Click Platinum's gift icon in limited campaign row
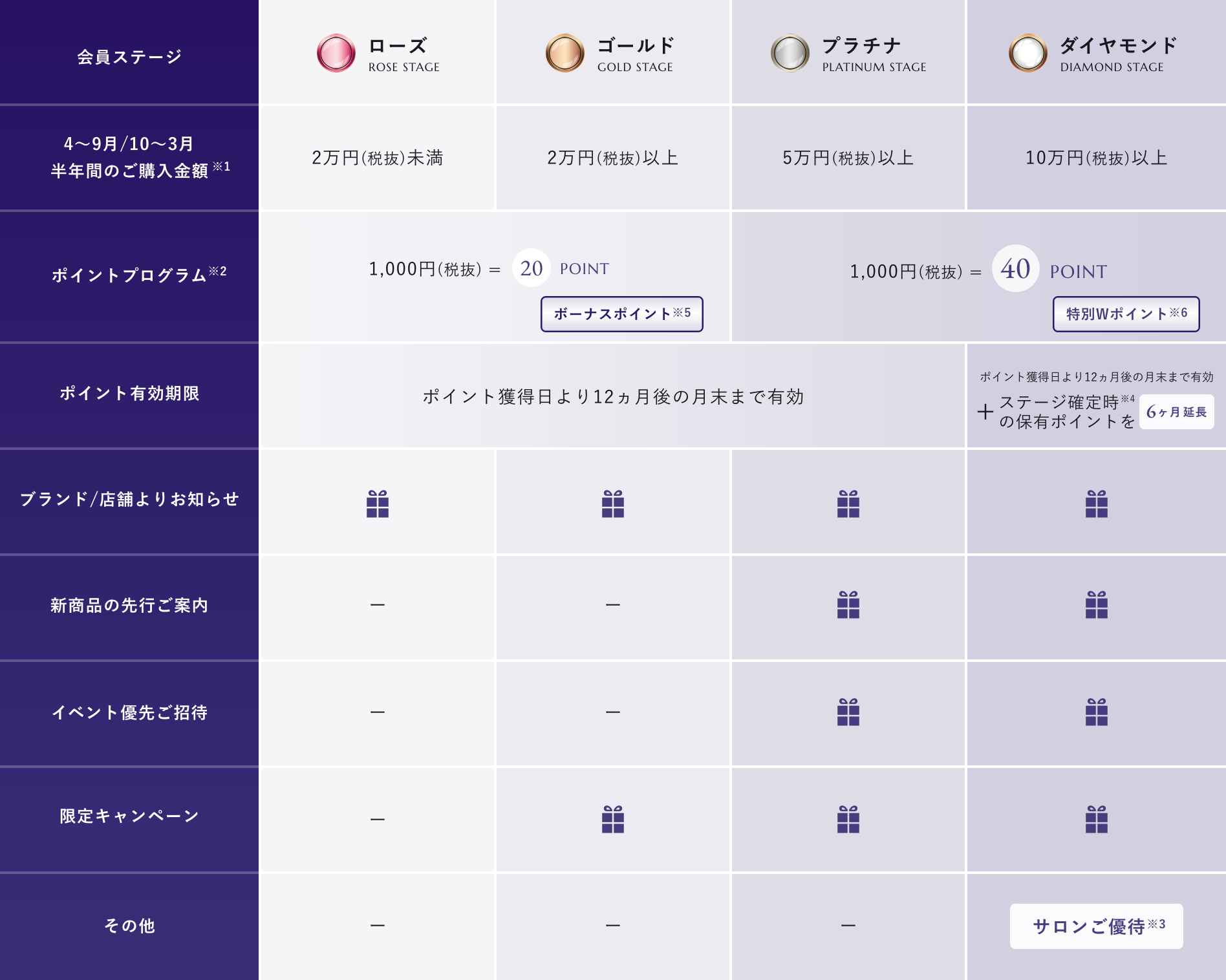The height and width of the screenshot is (980, 1226). coord(848,819)
